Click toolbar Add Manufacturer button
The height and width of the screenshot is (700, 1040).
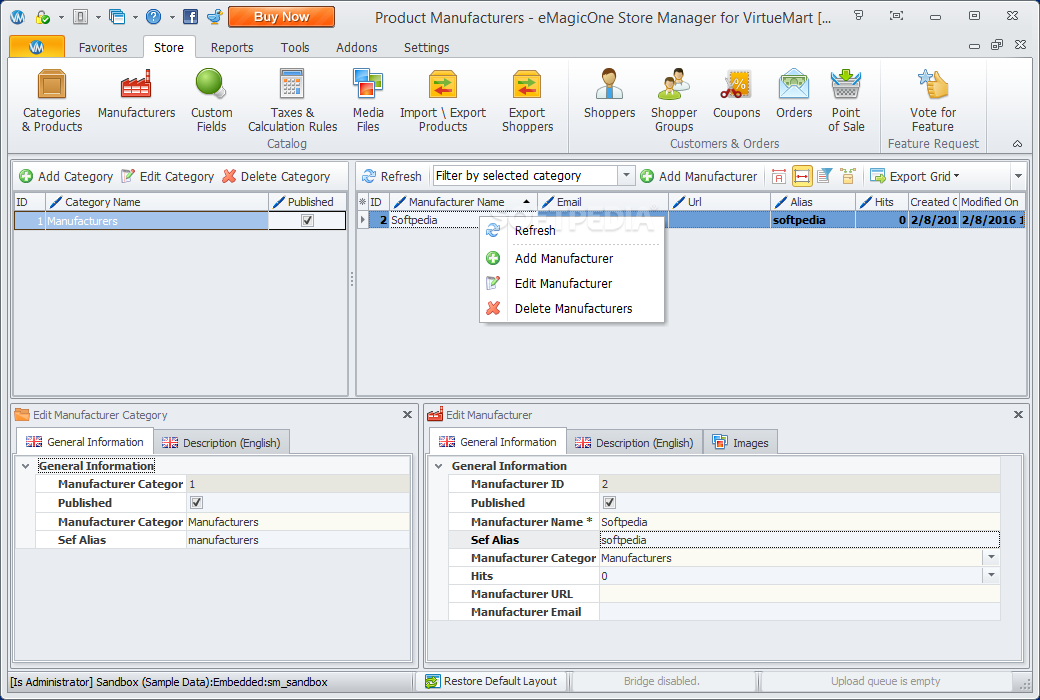(x=698, y=176)
